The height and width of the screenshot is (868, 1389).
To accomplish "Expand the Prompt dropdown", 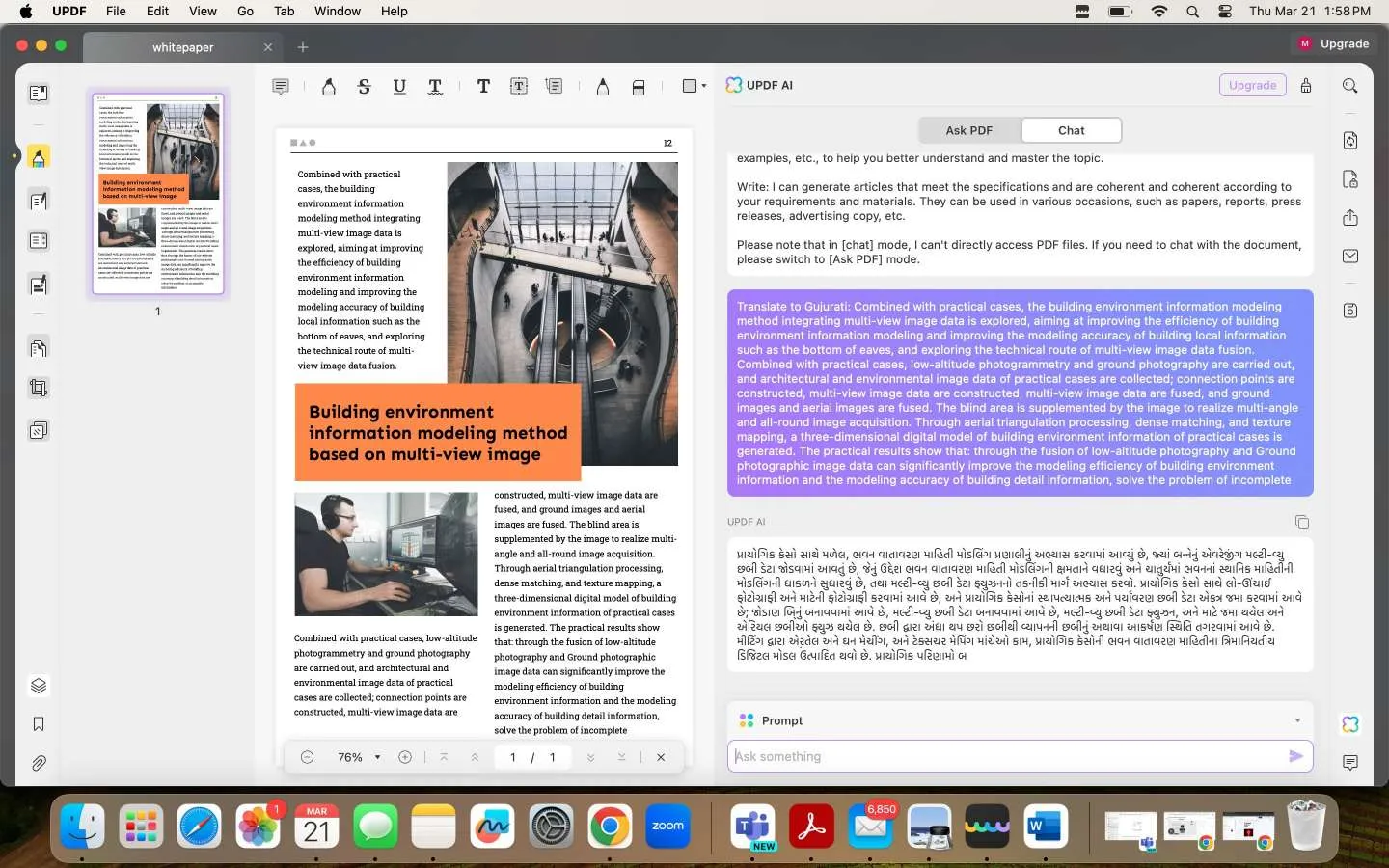I will pos(1297,720).
